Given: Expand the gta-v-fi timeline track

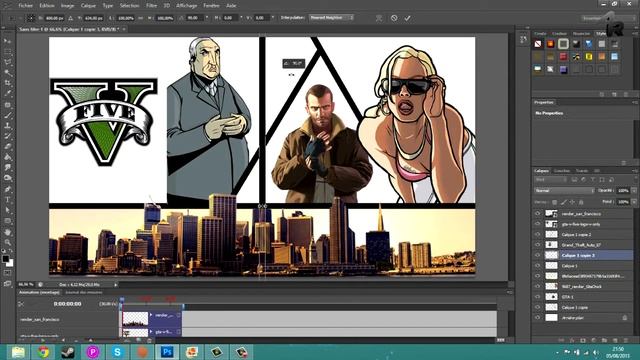Looking at the screenshot, I should pyautogui.click(x=151, y=332).
